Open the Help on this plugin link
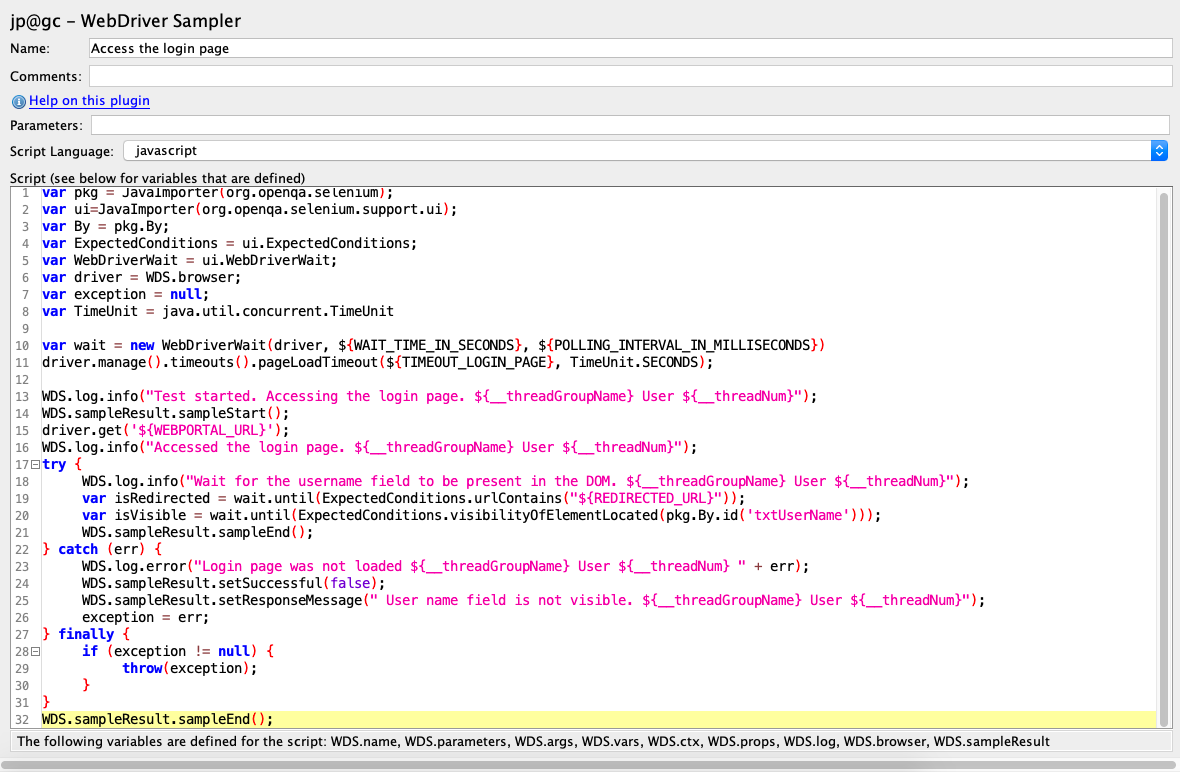Viewport: 1180px width, 772px height. (89, 101)
